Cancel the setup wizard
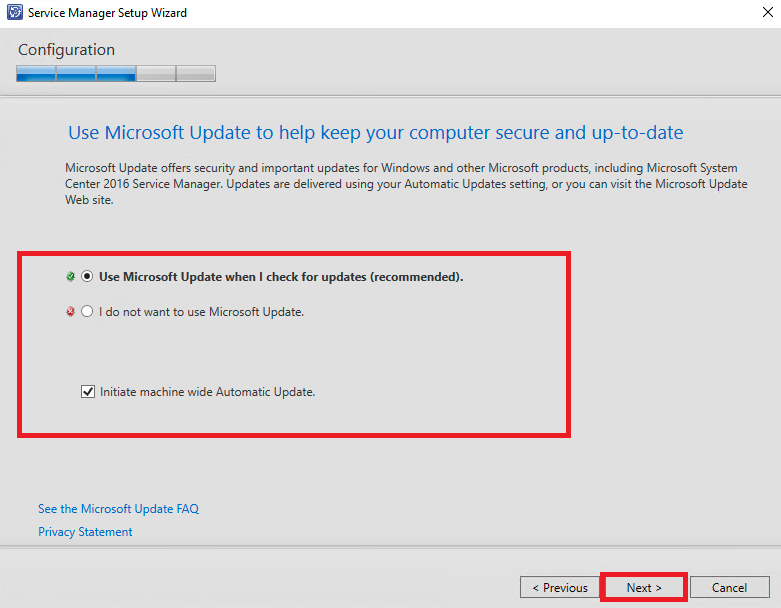The width and height of the screenshot is (781, 608). pos(730,588)
